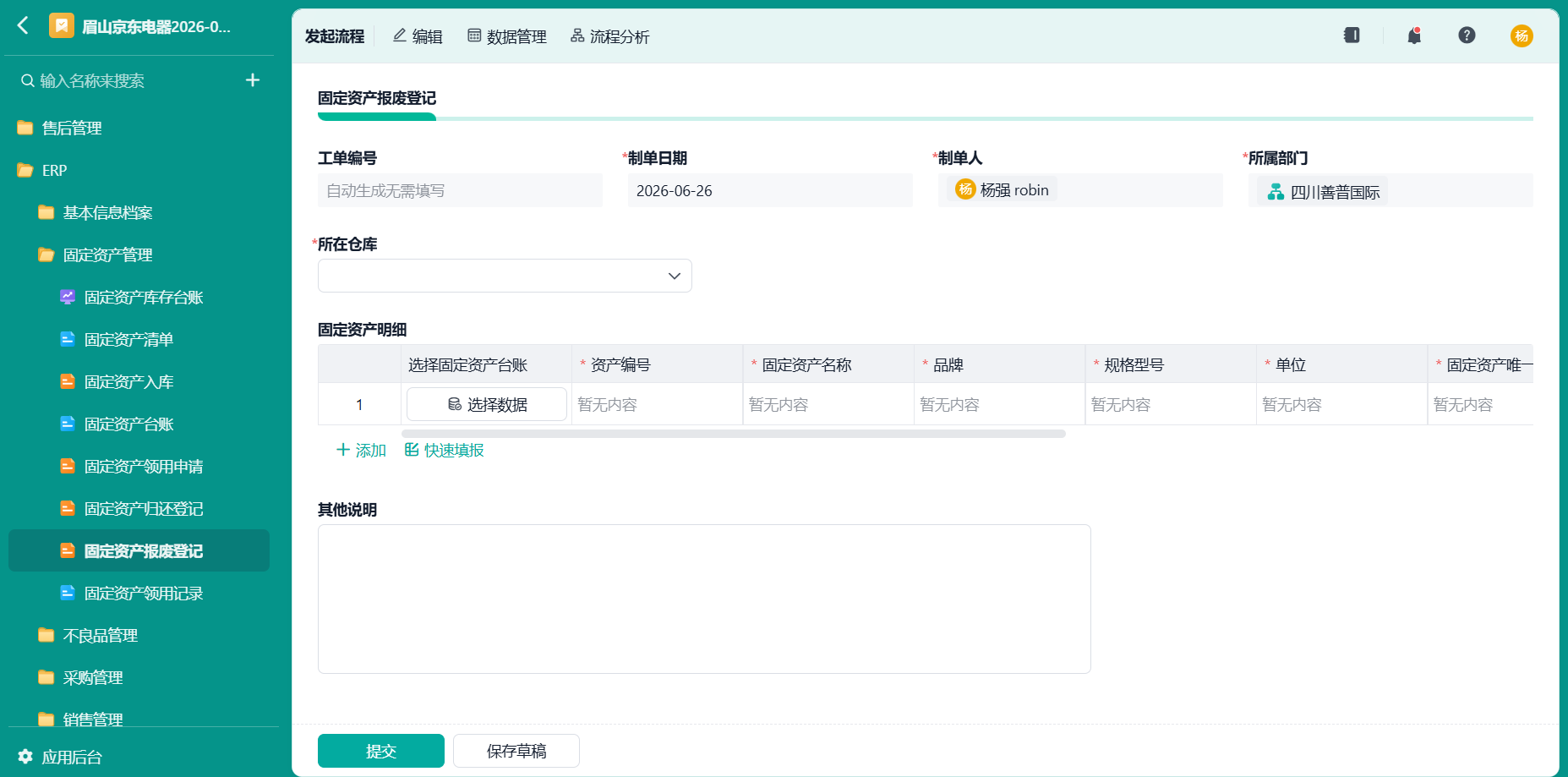Viewport: 1568px width, 777px height.
Task: Click the 固定资产入库 orange form icon
Action: tap(68, 381)
